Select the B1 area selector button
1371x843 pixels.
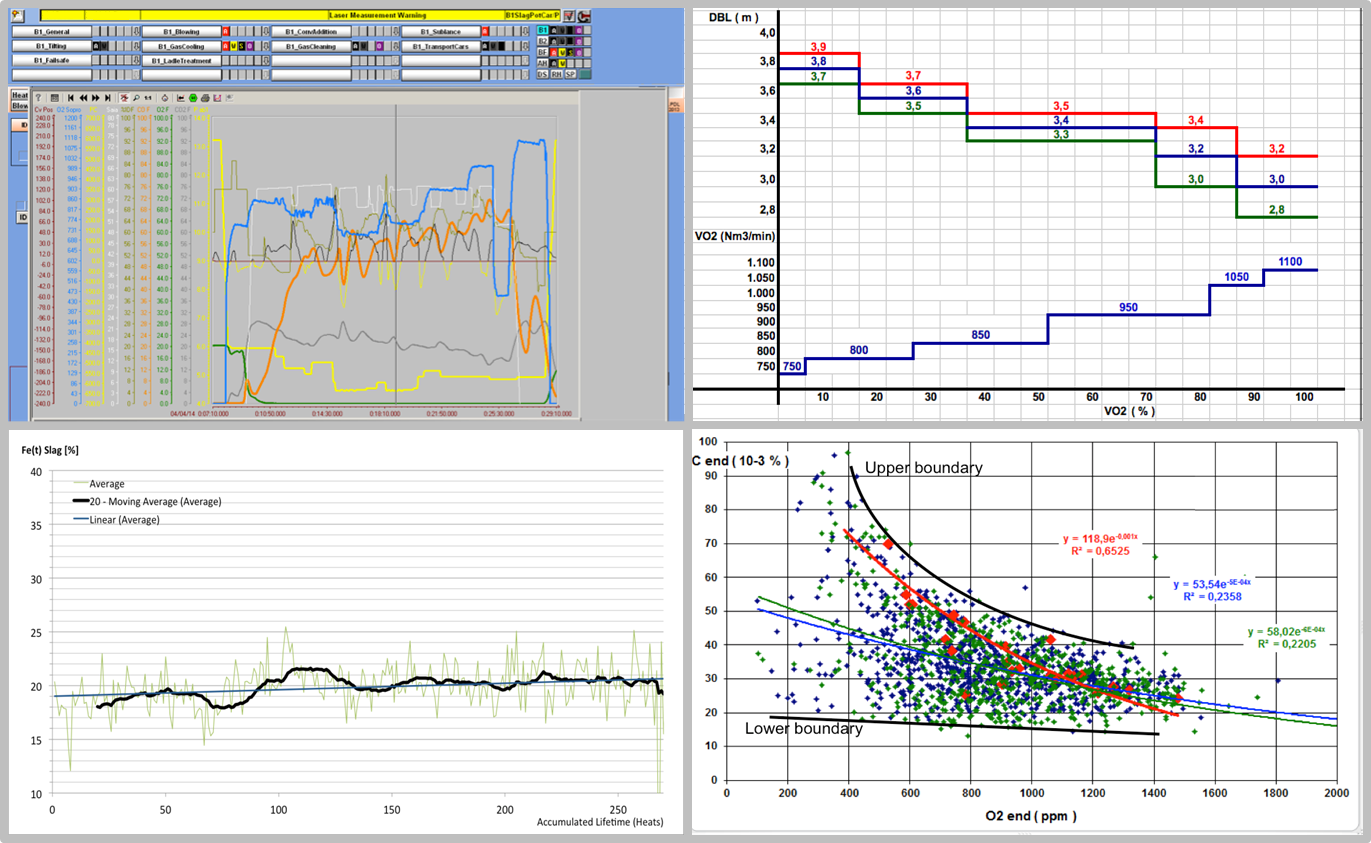click(x=542, y=30)
